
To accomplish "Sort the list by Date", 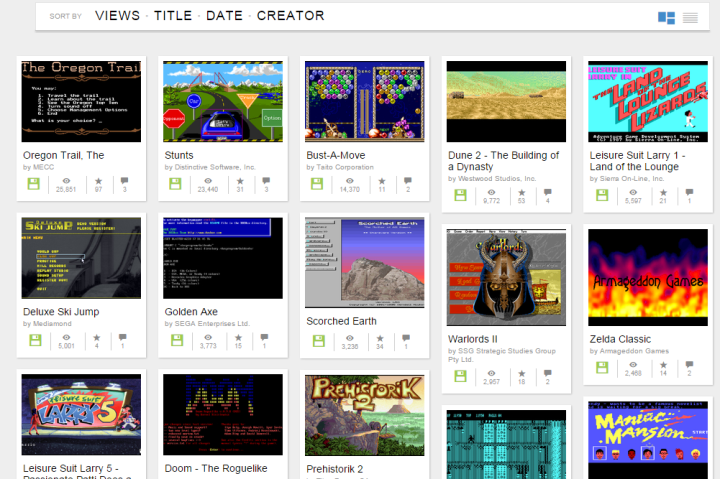I will (225, 16).
